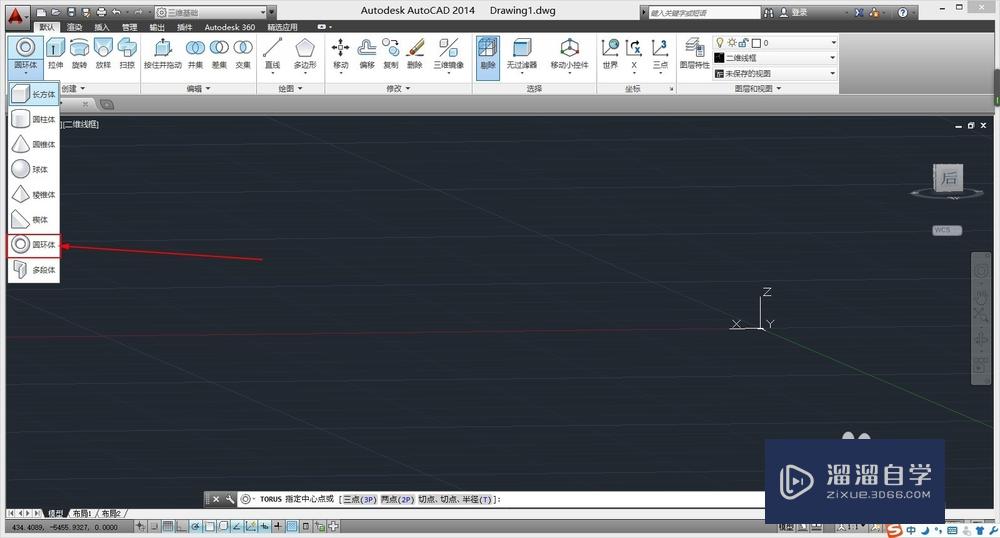Image resolution: width=1000 pixels, height=538 pixels.
Task: Set 世界 world coordinate system
Action: click(x=610, y=54)
